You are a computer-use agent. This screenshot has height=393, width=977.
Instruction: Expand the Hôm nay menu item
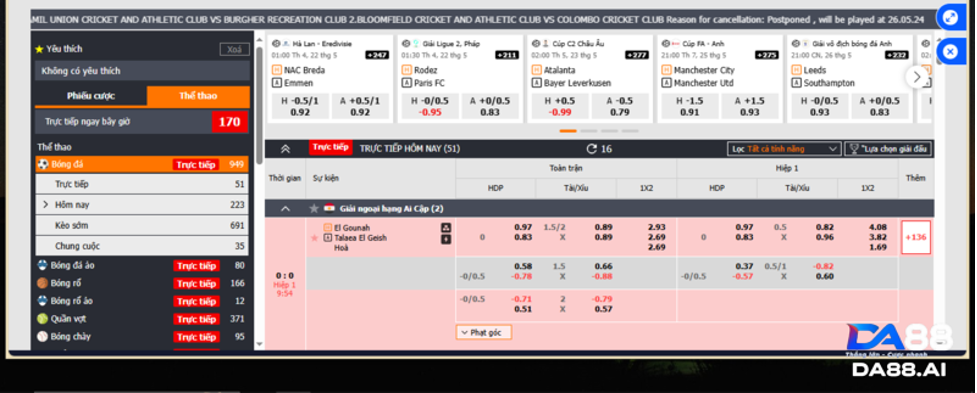pos(141,205)
